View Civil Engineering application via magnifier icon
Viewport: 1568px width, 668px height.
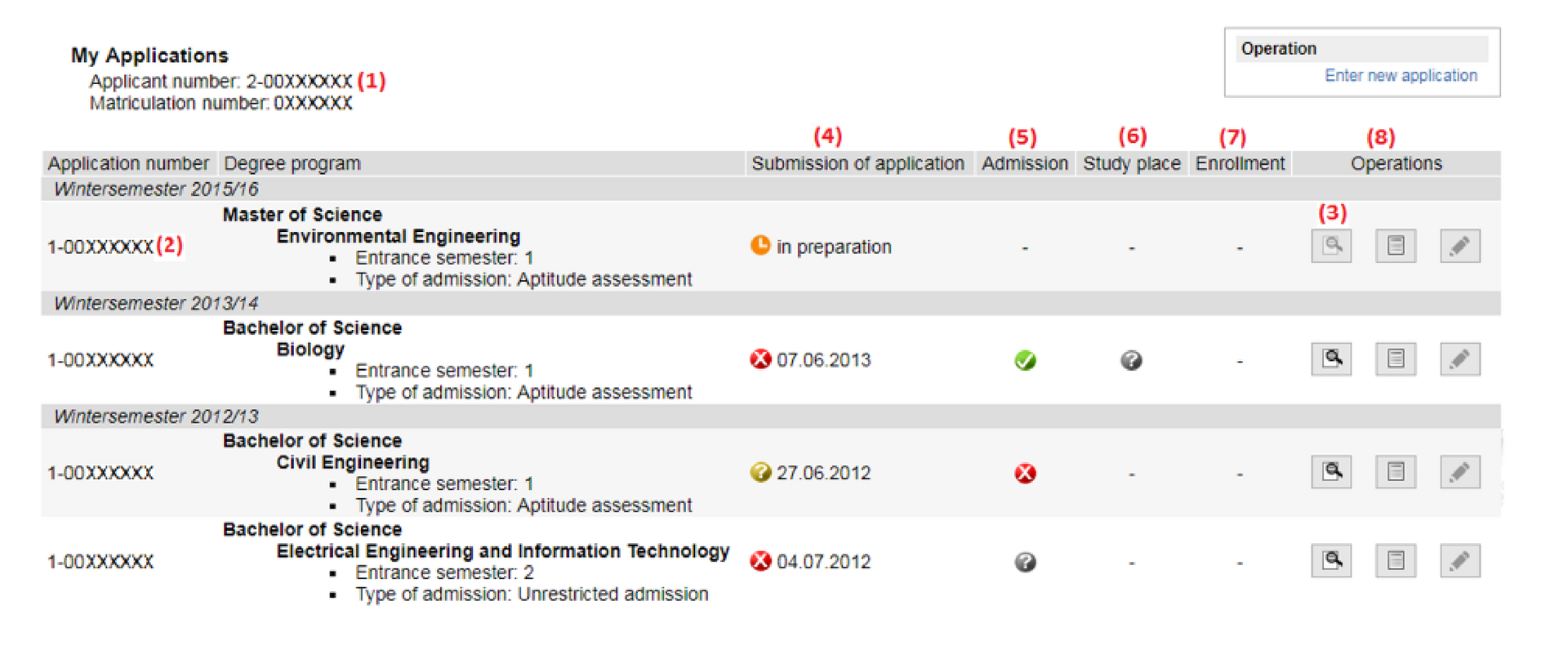point(1331,472)
